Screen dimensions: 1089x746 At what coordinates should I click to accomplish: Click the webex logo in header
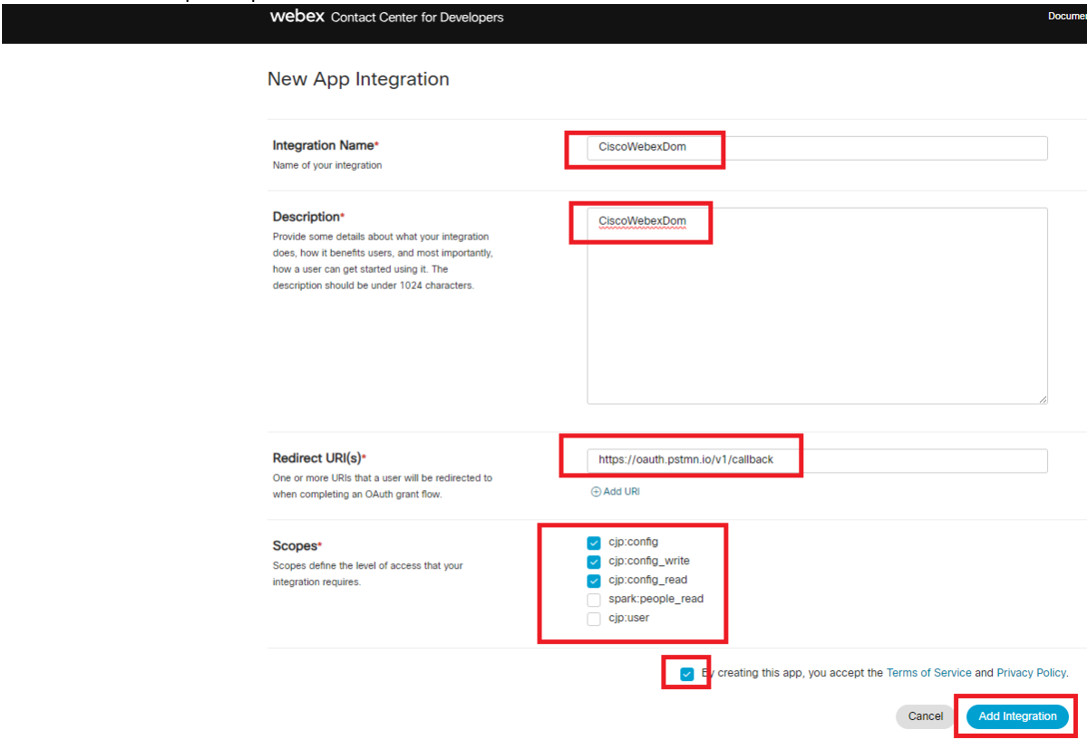point(297,16)
